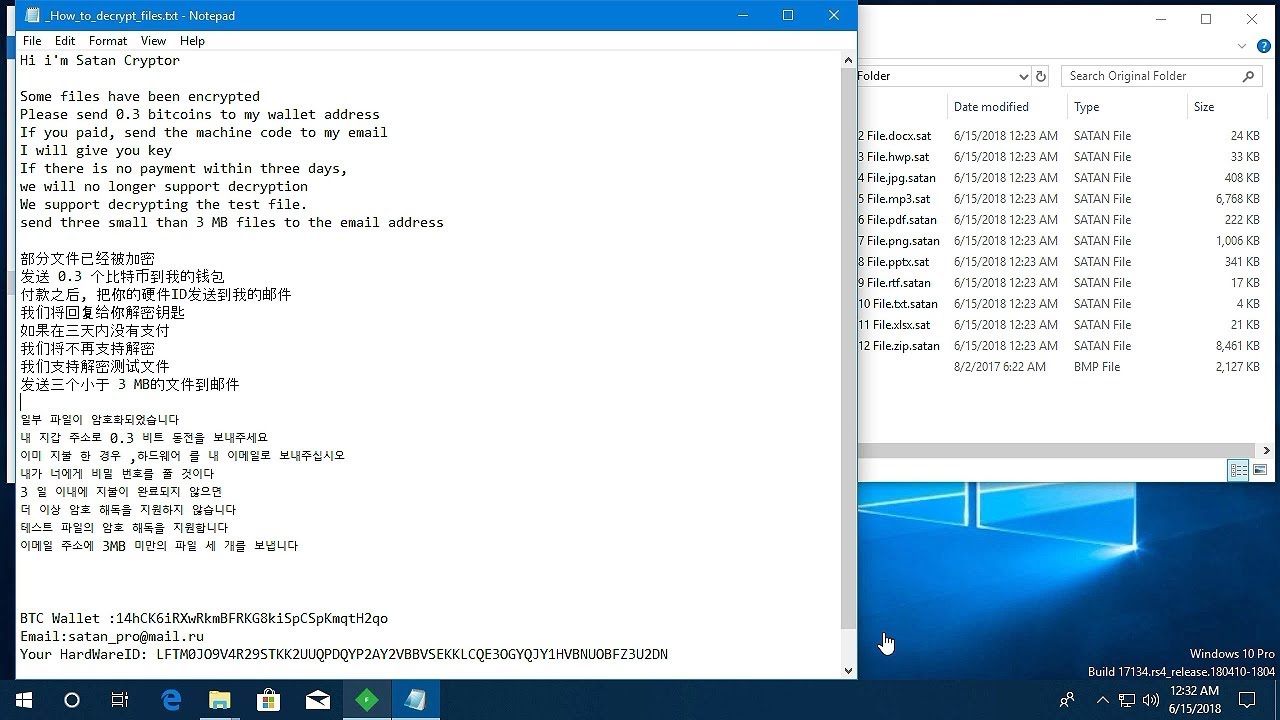Viewport: 1280px width, 720px height.
Task: Open the Explorer address bar dropdown arrow
Action: 1023,76
